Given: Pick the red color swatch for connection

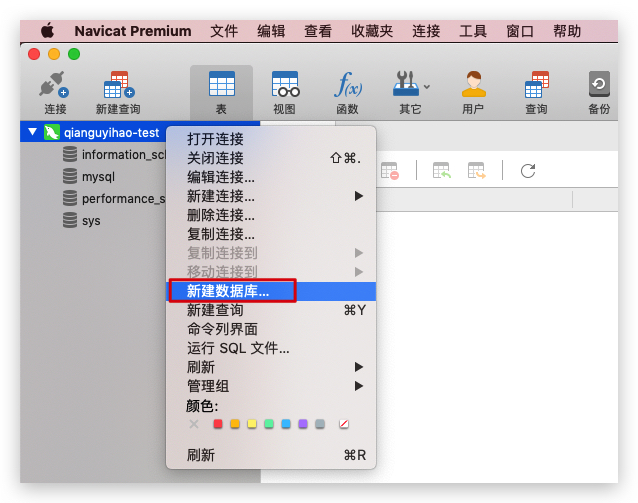Looking at the screenshot, I should coord(218,424).
